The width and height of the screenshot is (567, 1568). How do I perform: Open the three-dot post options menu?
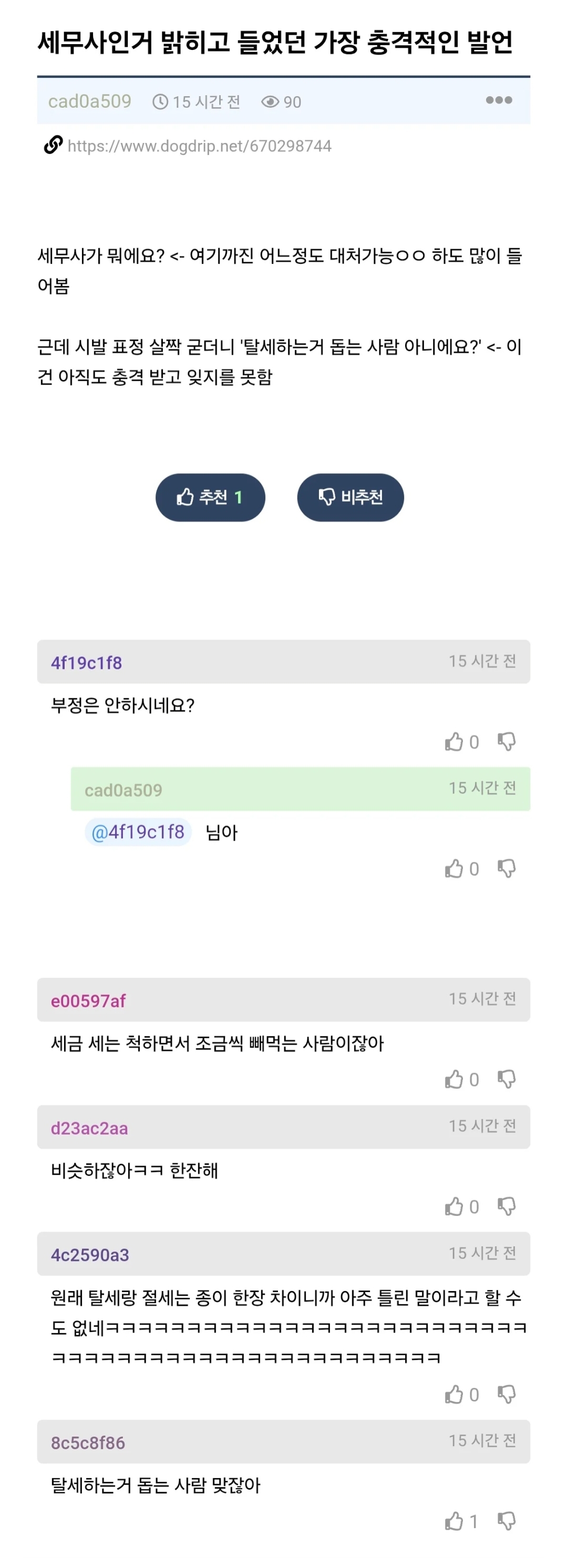tap(498, 100)
